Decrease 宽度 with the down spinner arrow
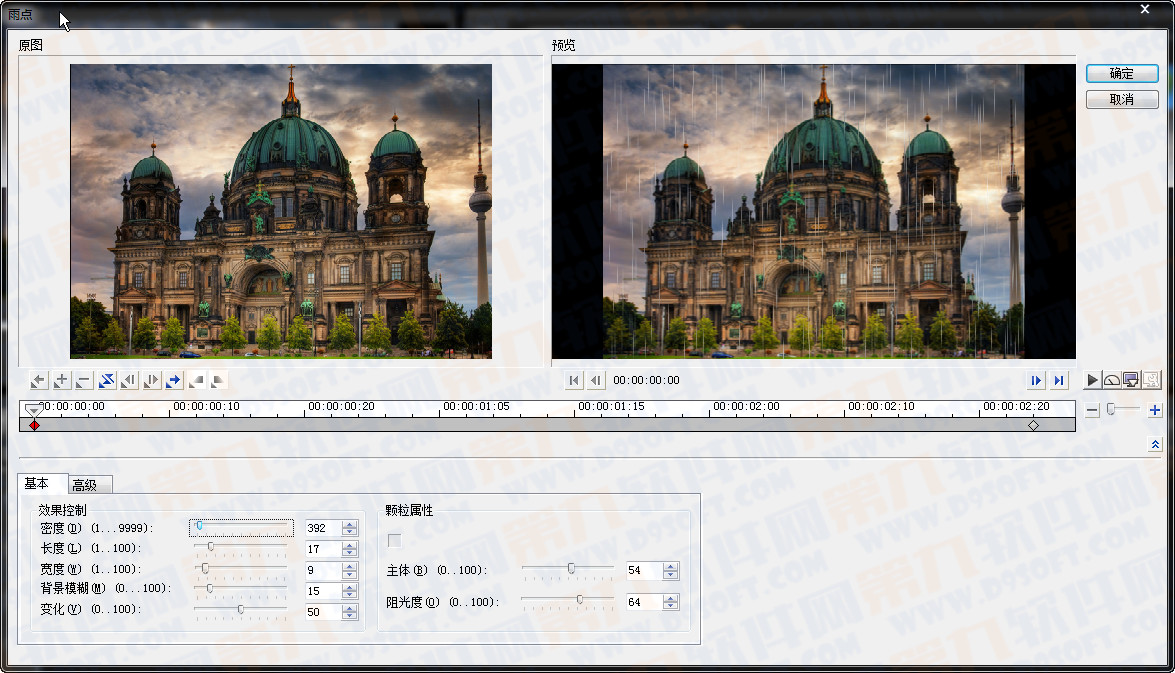 (x=349, y=574)
